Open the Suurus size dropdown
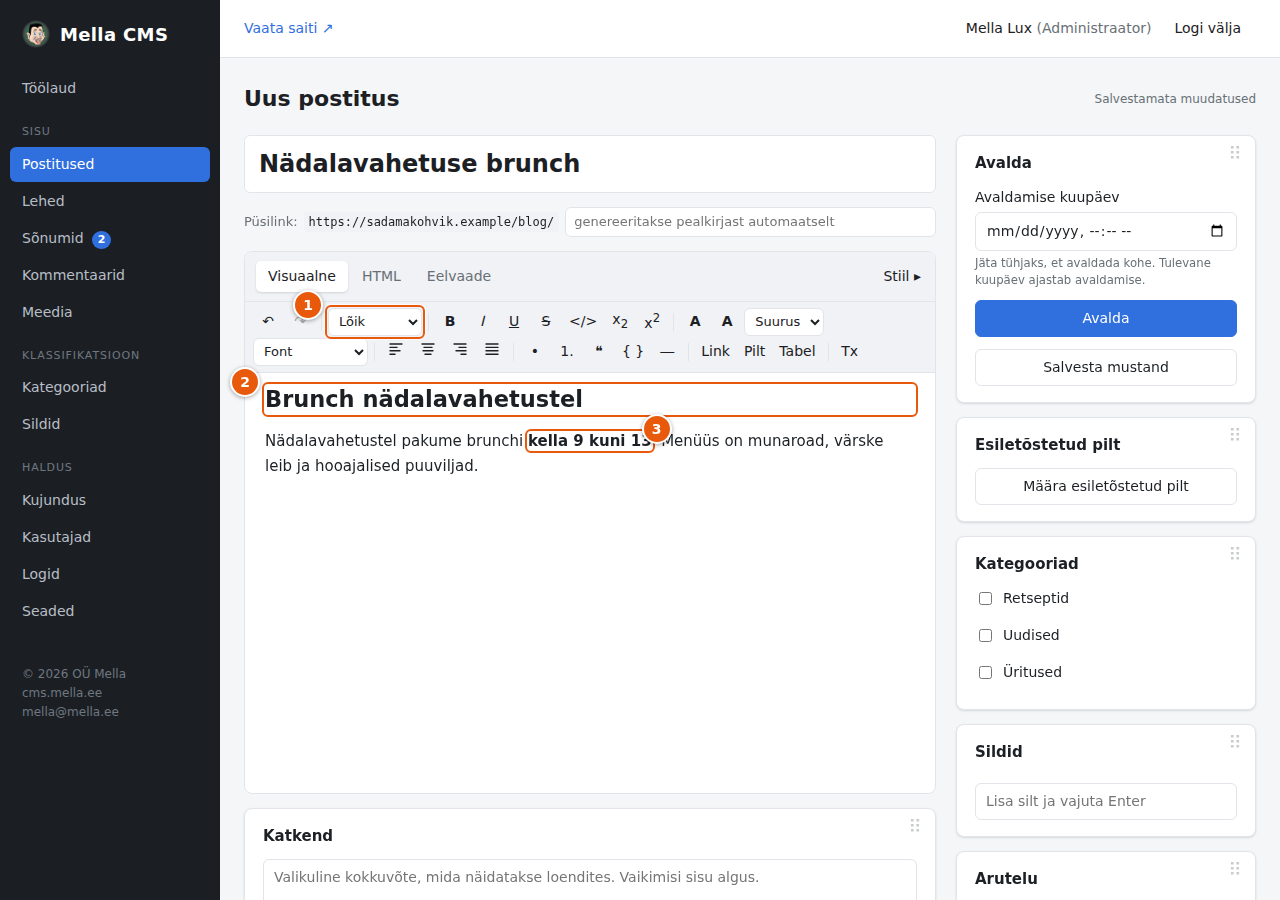 (784, 321)
